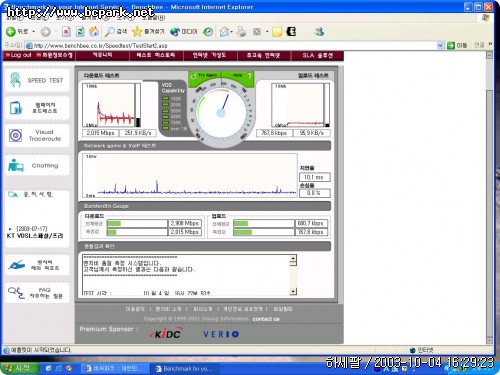Select the SLA tab in the red navigation bar
The height and width of the screenshot is (375, 500).
tap(318, 55)
